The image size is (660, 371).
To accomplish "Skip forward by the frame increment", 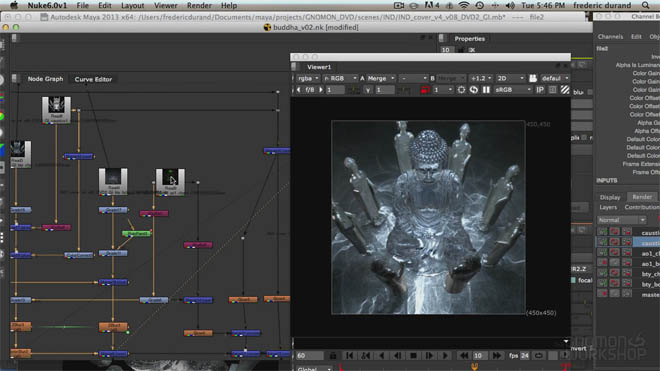I will 497,356.
